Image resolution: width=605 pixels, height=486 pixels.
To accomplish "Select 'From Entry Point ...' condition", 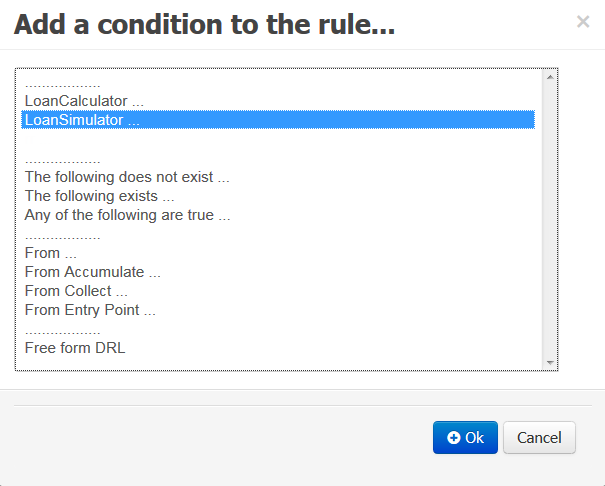I will tap(90, 310).
